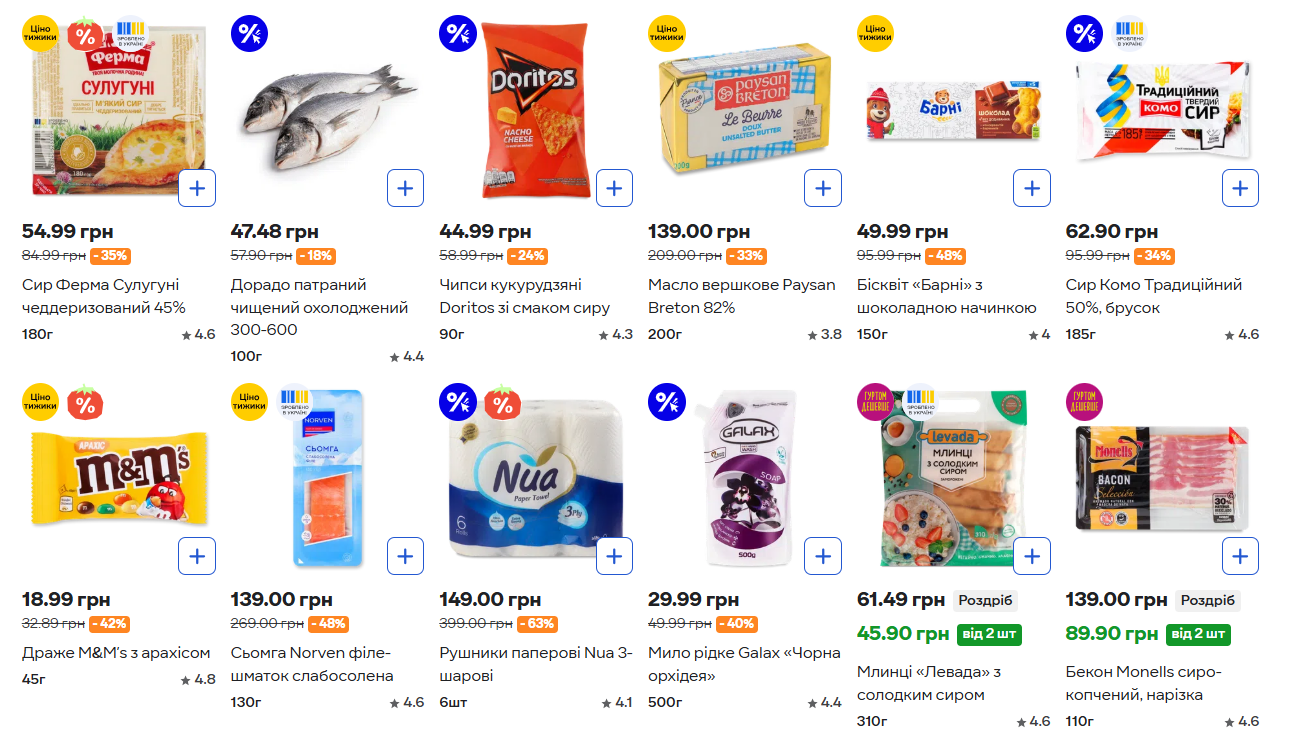Add Nua paper towels to cart
1291x737 pixels.
pyautogui.click(x=614, y=556)
